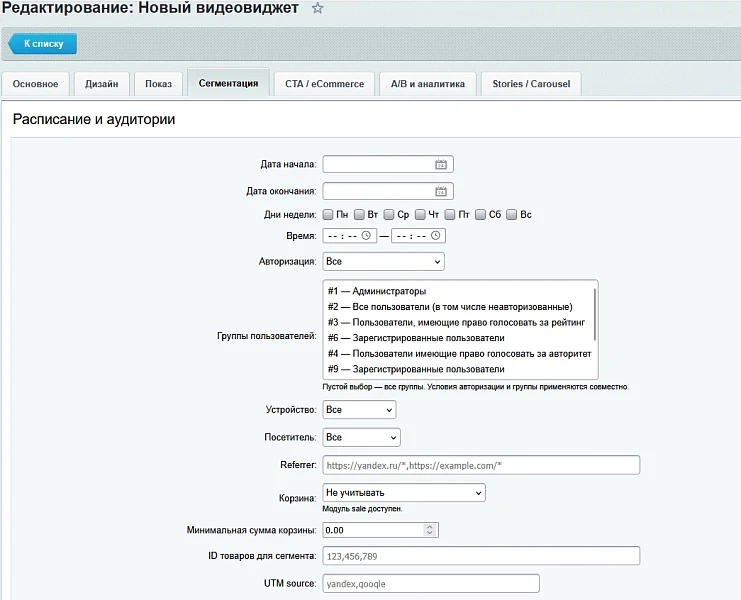Focus the start time input
741x600 pixels.
(x=349, y=235)
